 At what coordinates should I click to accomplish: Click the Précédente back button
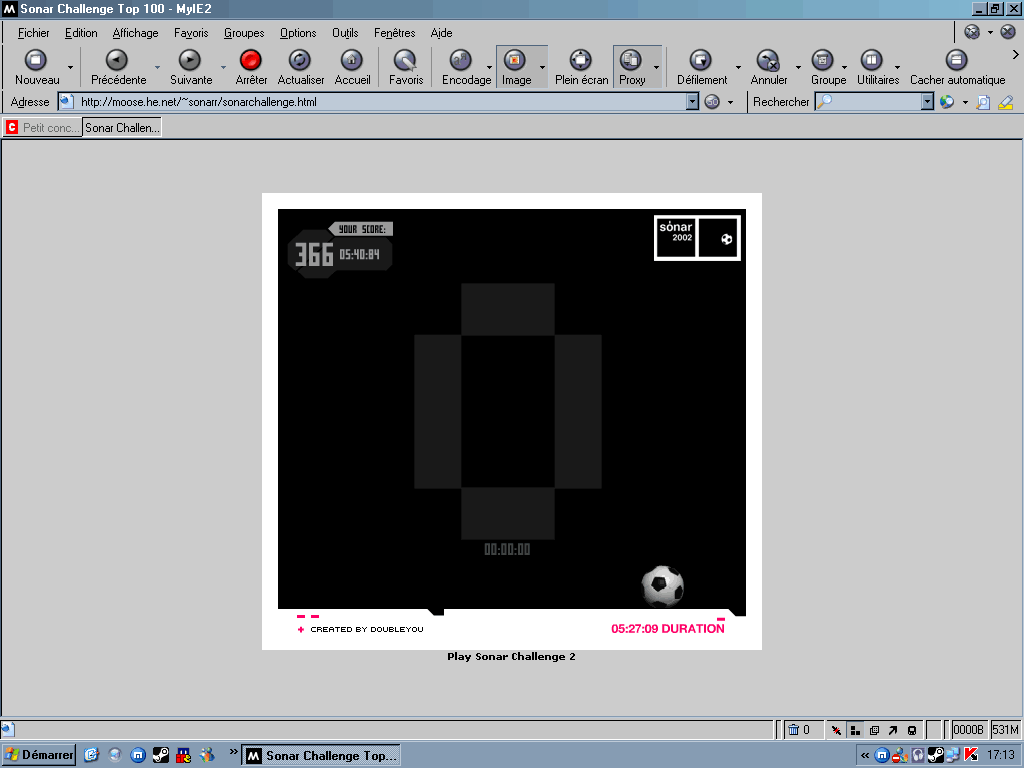[x=117, y=61]
